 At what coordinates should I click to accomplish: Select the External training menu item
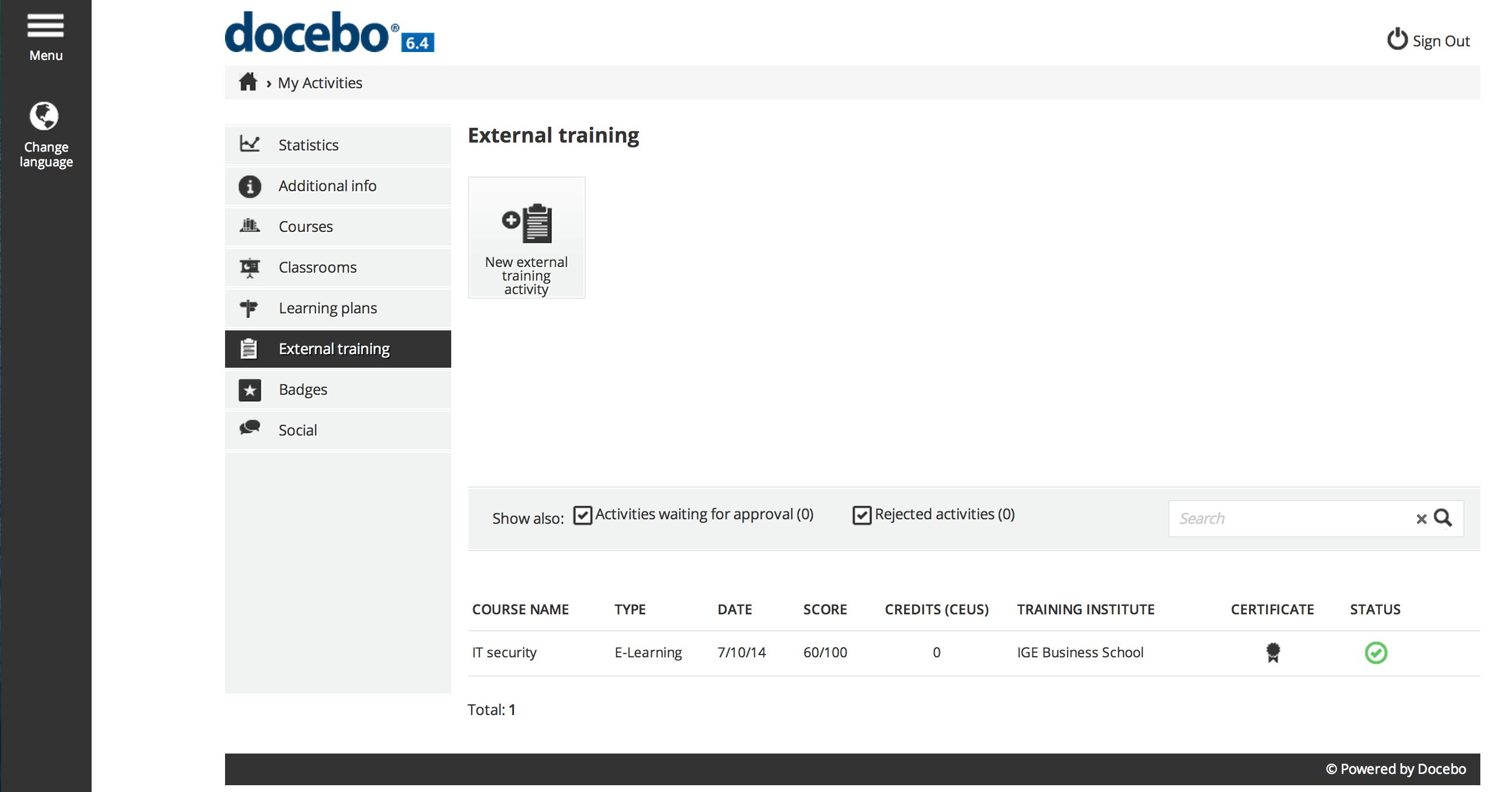pos(338,348)
